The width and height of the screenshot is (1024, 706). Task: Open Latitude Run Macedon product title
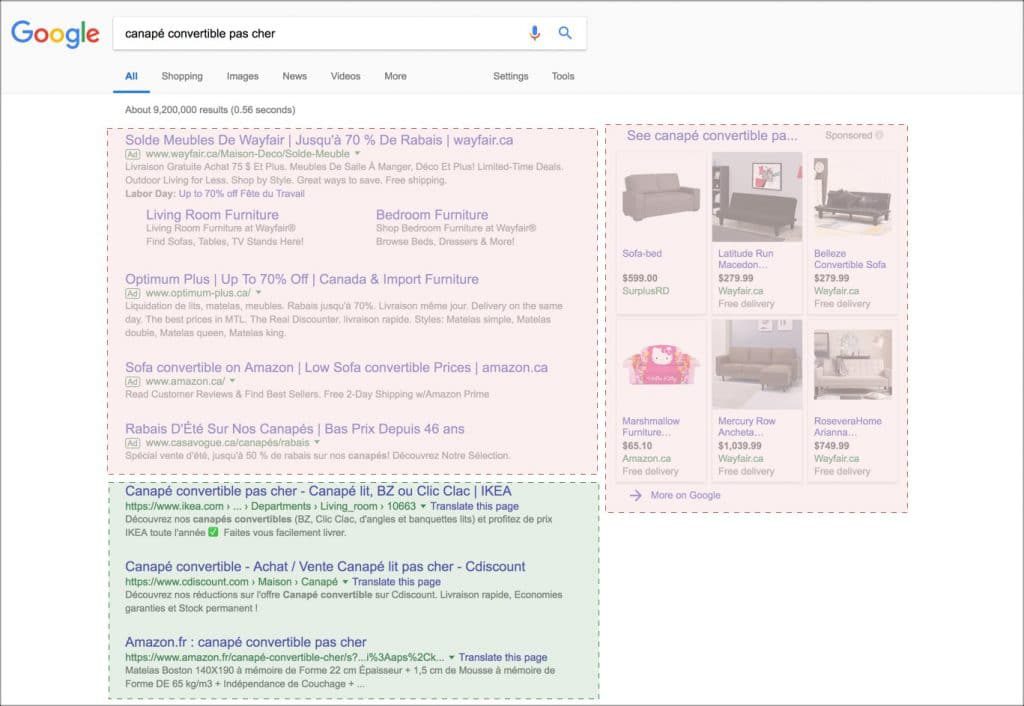pyautogui.click(x=746, y=259)
